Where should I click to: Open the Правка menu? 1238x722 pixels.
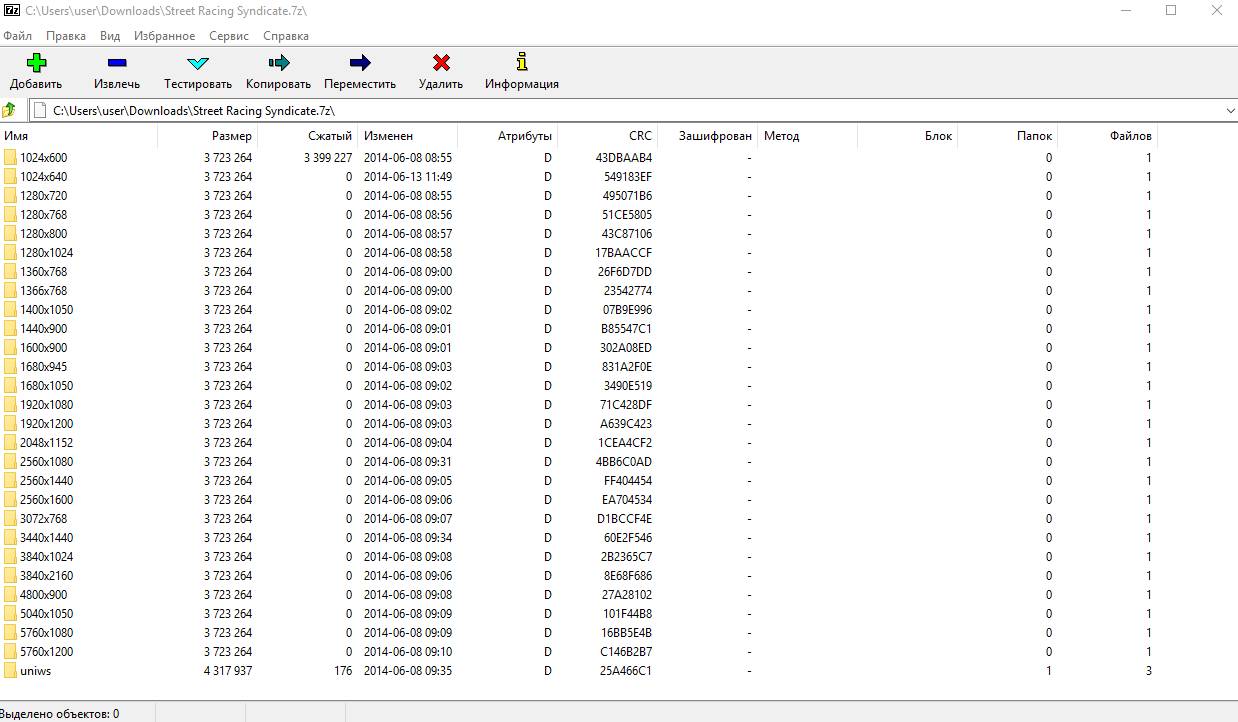pyautogui.click(x=66, y=36)
